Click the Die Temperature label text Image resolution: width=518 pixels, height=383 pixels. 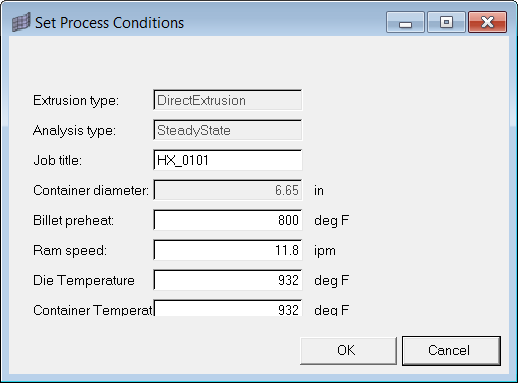[x=84, y=280]
